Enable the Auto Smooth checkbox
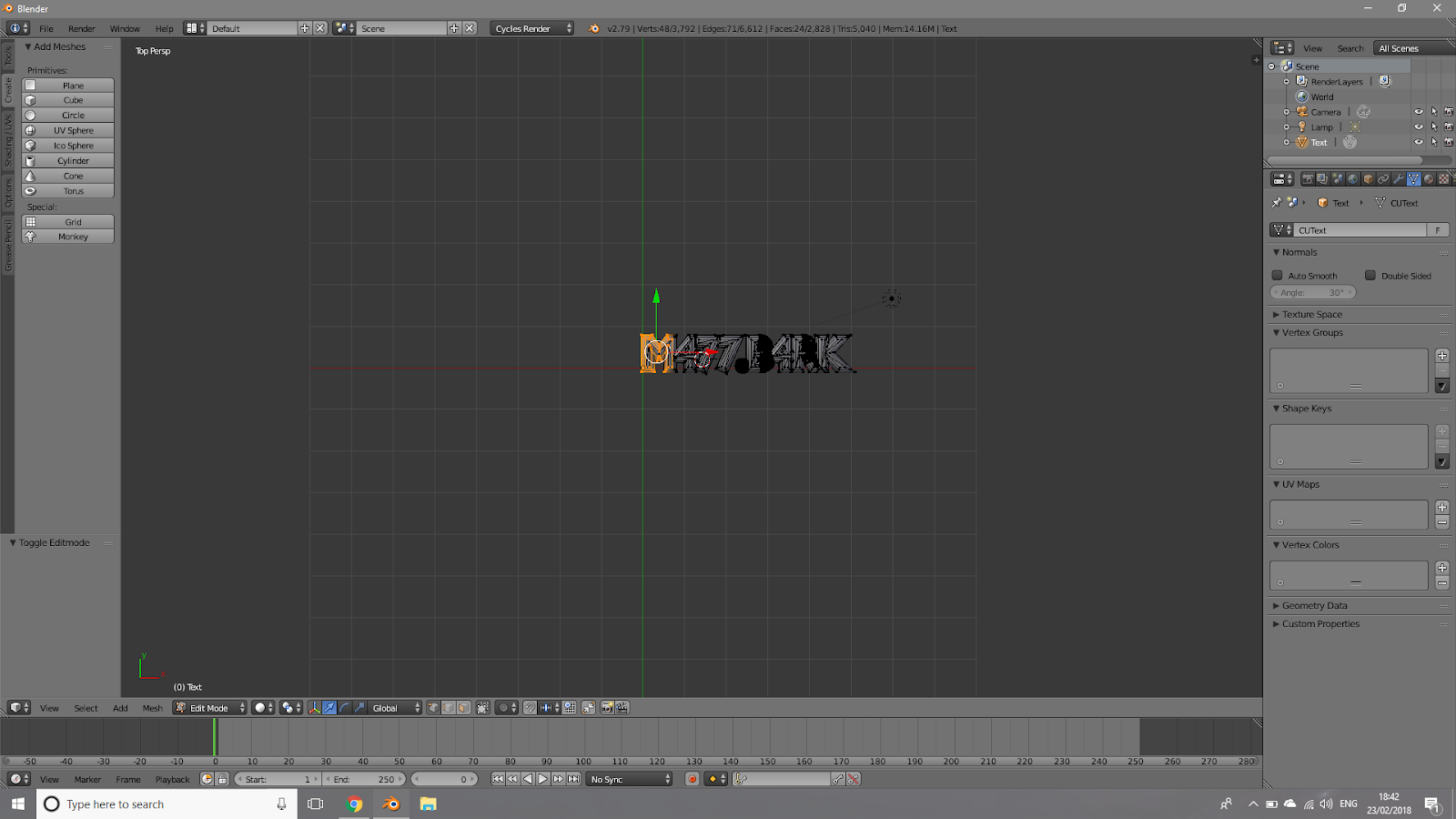This screenshot has width=1456, height=819. pos(1278,275)
